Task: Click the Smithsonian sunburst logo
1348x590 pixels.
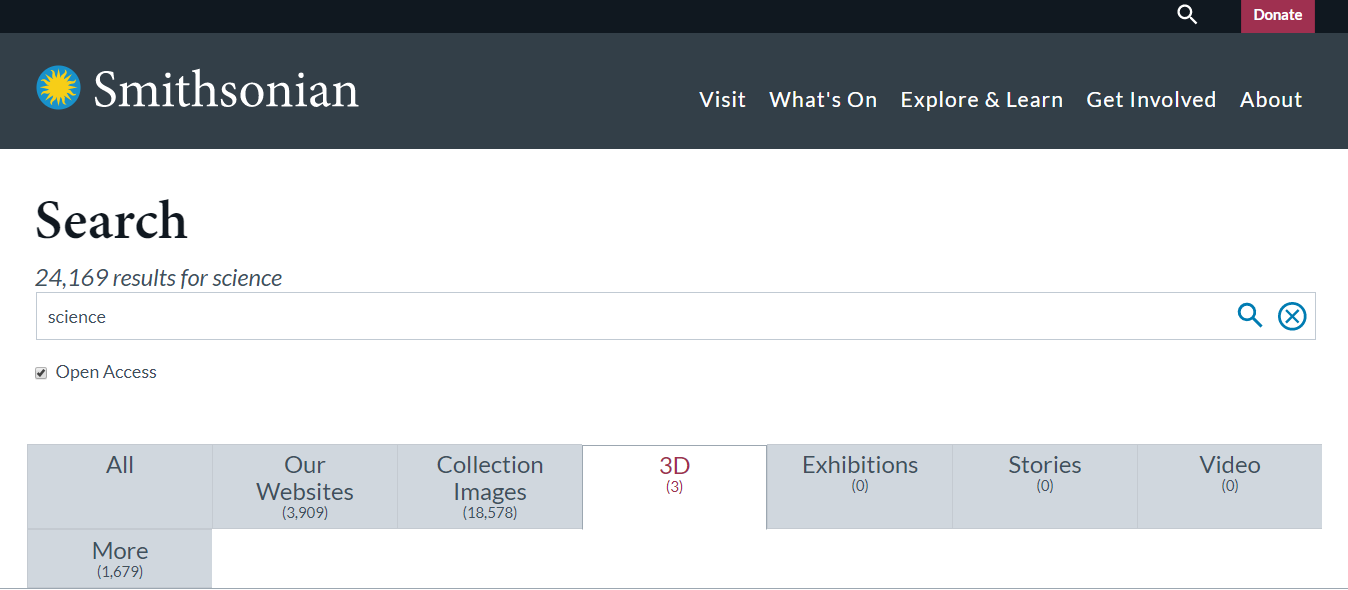Action: pyautogui.click(x=58, y=88)
